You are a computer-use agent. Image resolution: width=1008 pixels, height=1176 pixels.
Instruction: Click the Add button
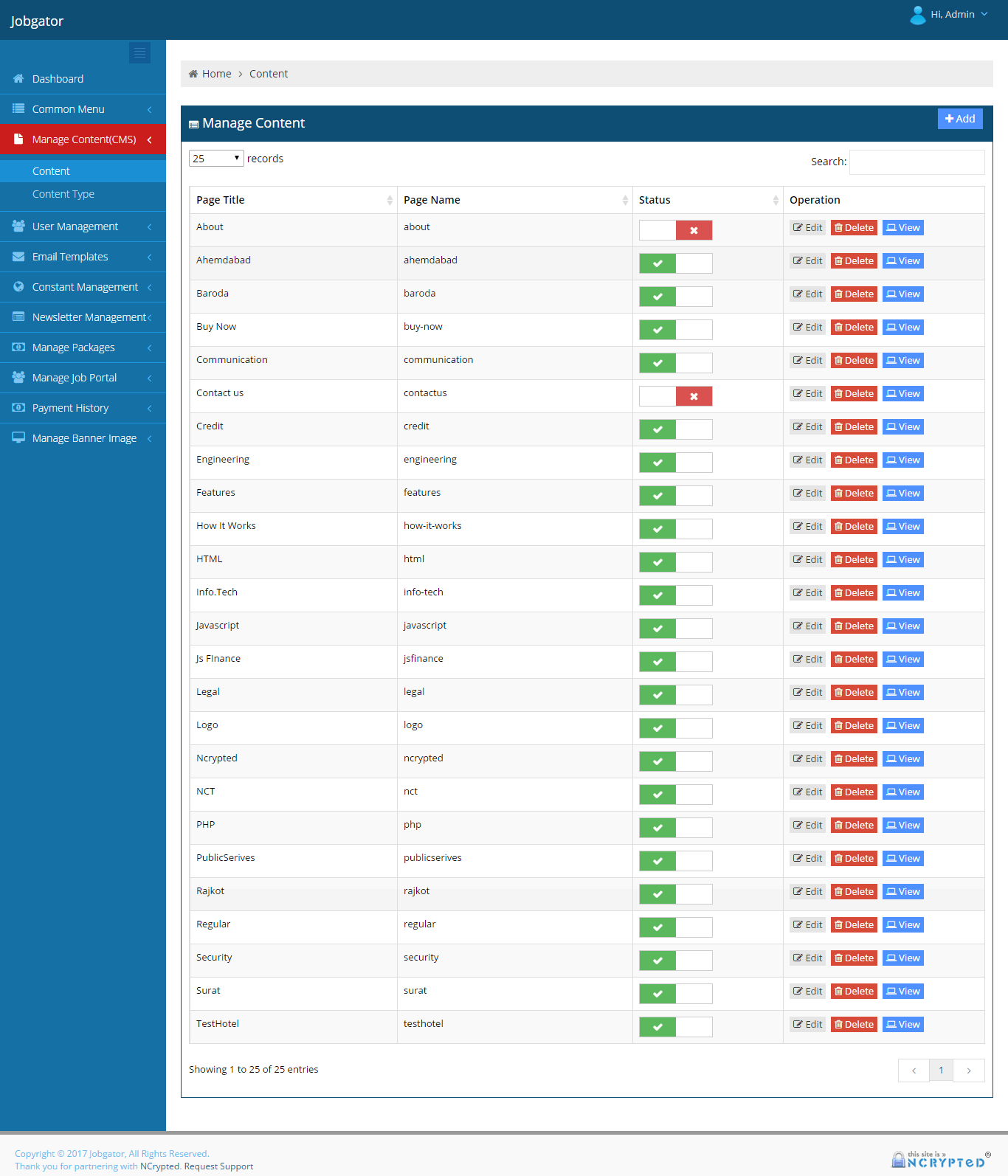coord(959,119)
